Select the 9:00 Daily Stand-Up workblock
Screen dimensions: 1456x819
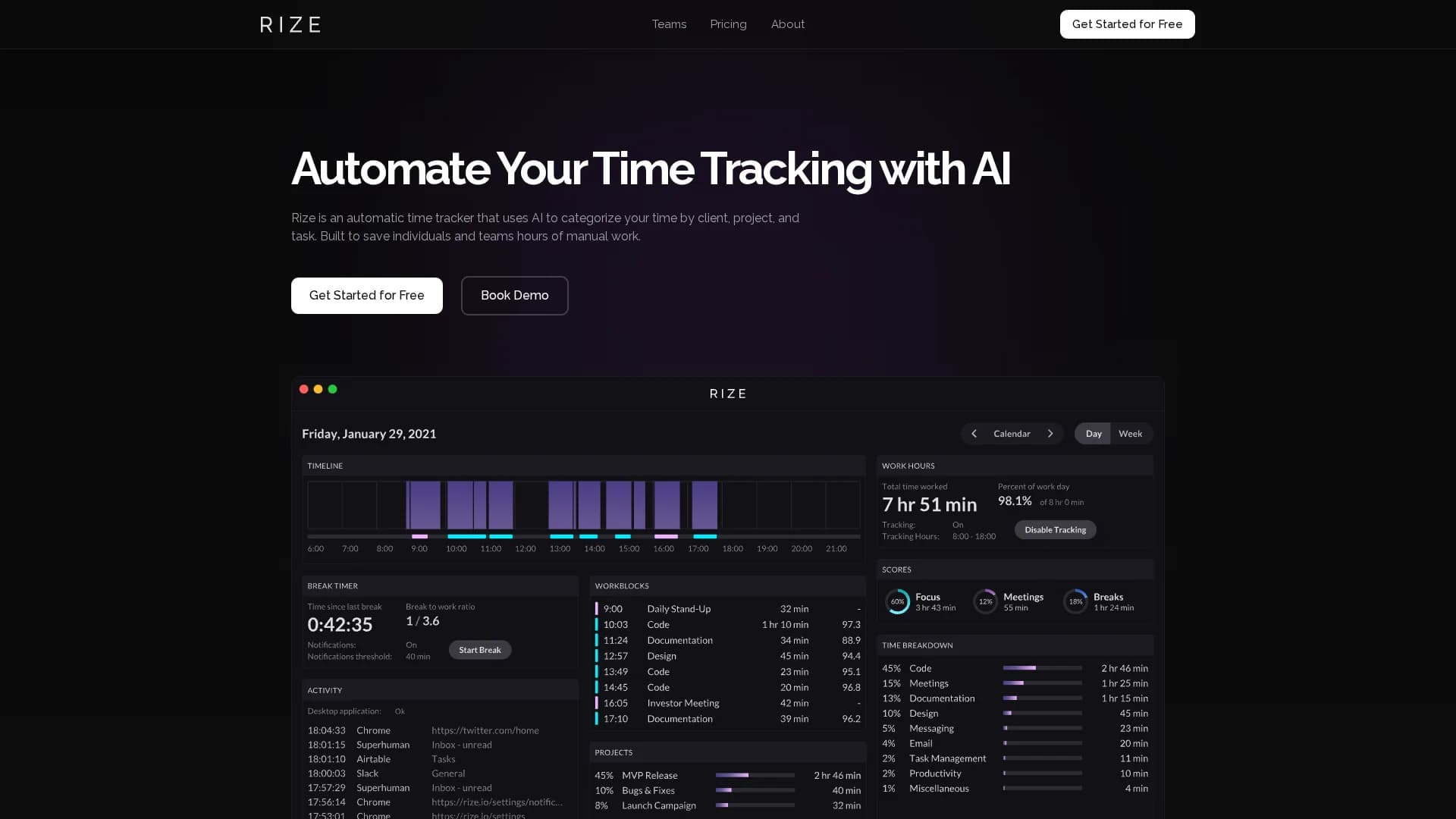[x=728, y=609]
